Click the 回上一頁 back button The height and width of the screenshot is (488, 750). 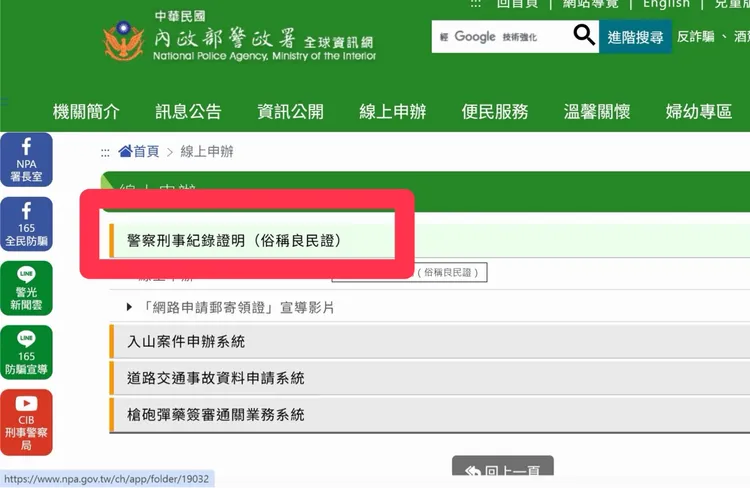(503, 466)
